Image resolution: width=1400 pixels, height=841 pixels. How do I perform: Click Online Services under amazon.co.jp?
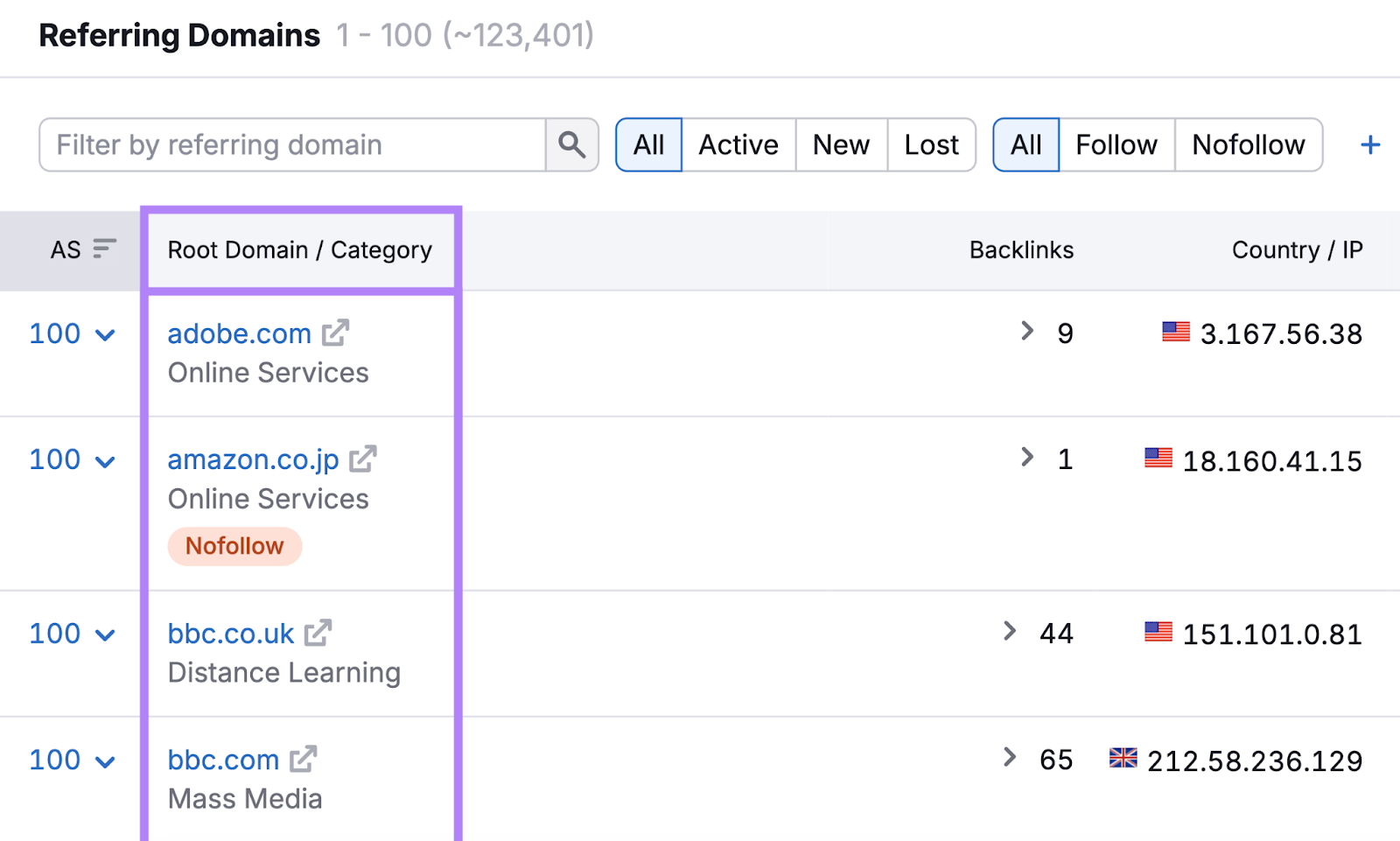268,499
